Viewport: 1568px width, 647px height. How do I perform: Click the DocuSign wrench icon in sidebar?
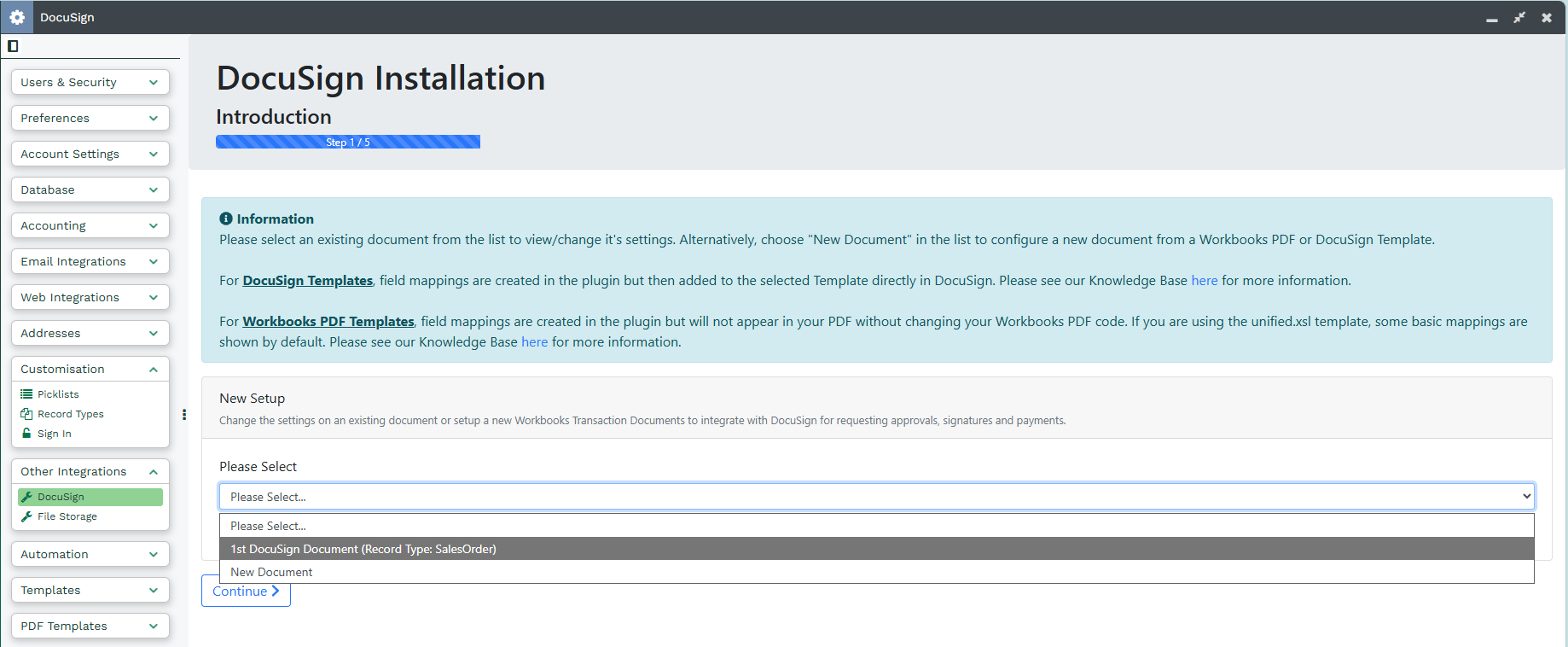pos(26,497)
